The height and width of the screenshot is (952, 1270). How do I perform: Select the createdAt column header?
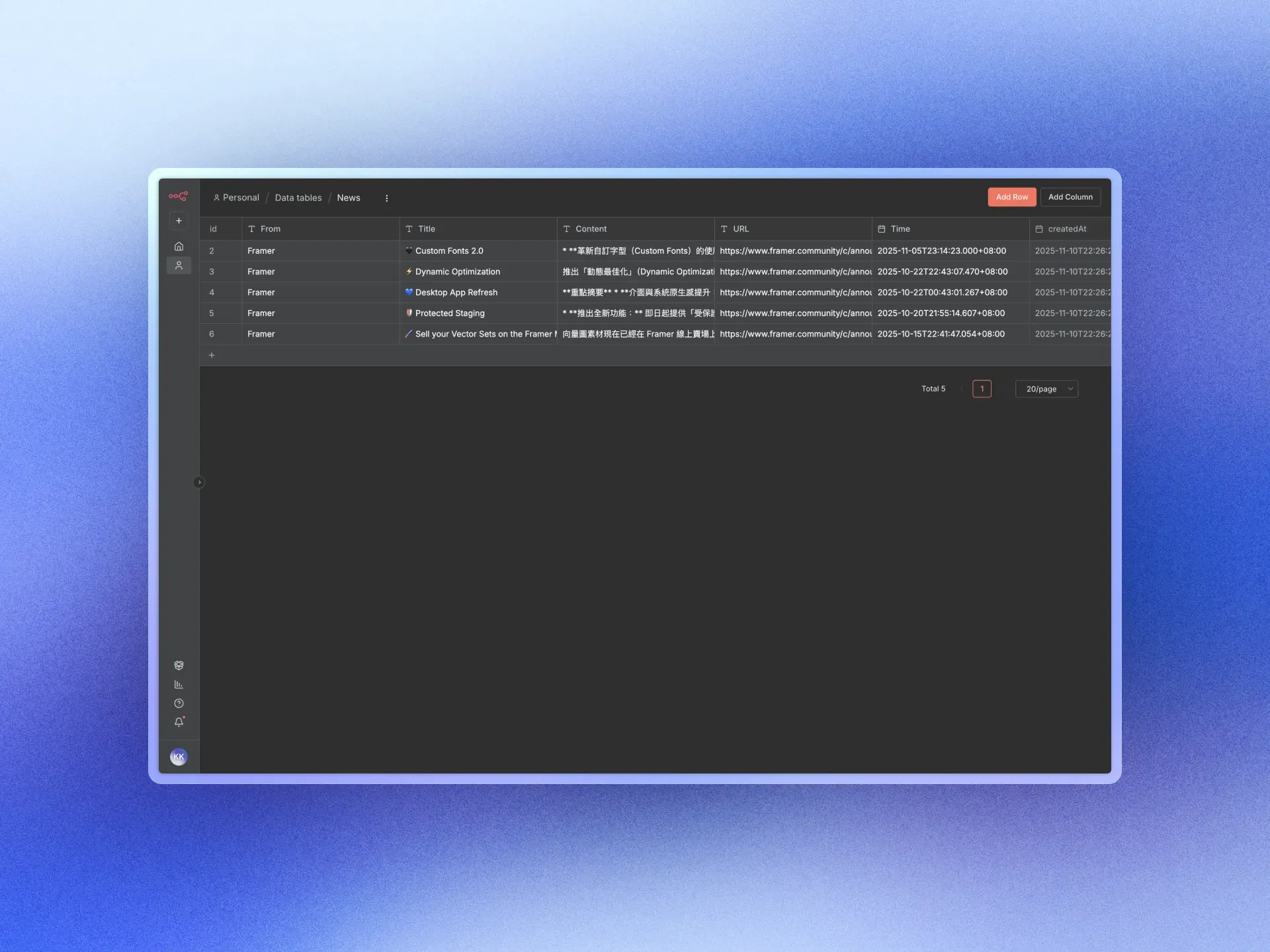tap(1070, 229)
